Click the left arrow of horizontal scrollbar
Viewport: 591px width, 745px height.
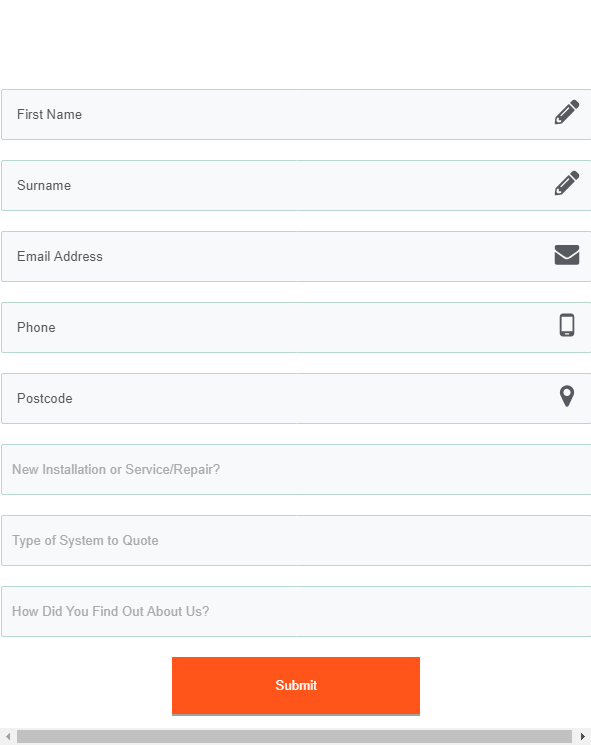(x=8, y=736)
